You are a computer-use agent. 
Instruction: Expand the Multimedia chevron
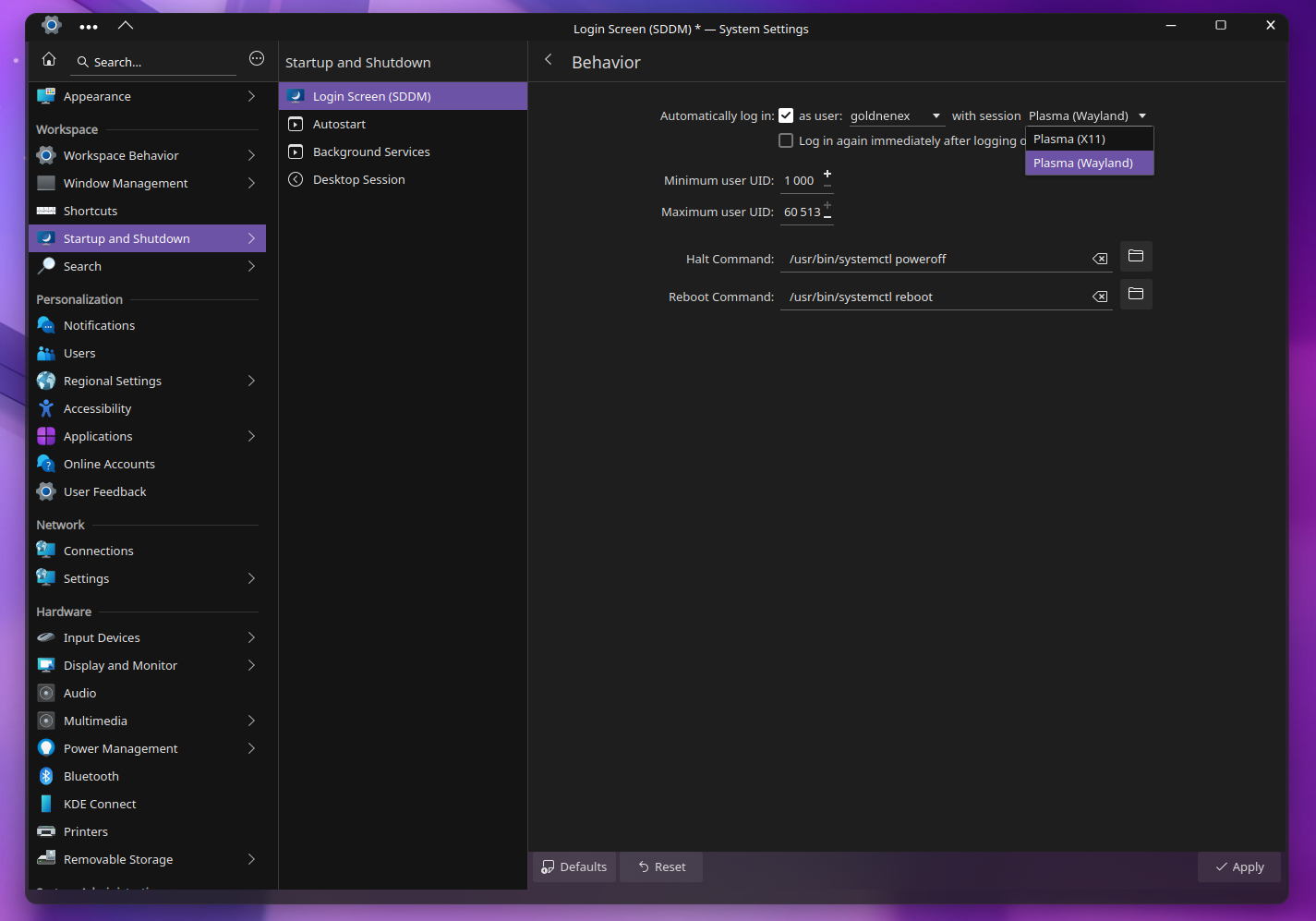(x=251, y=721)
